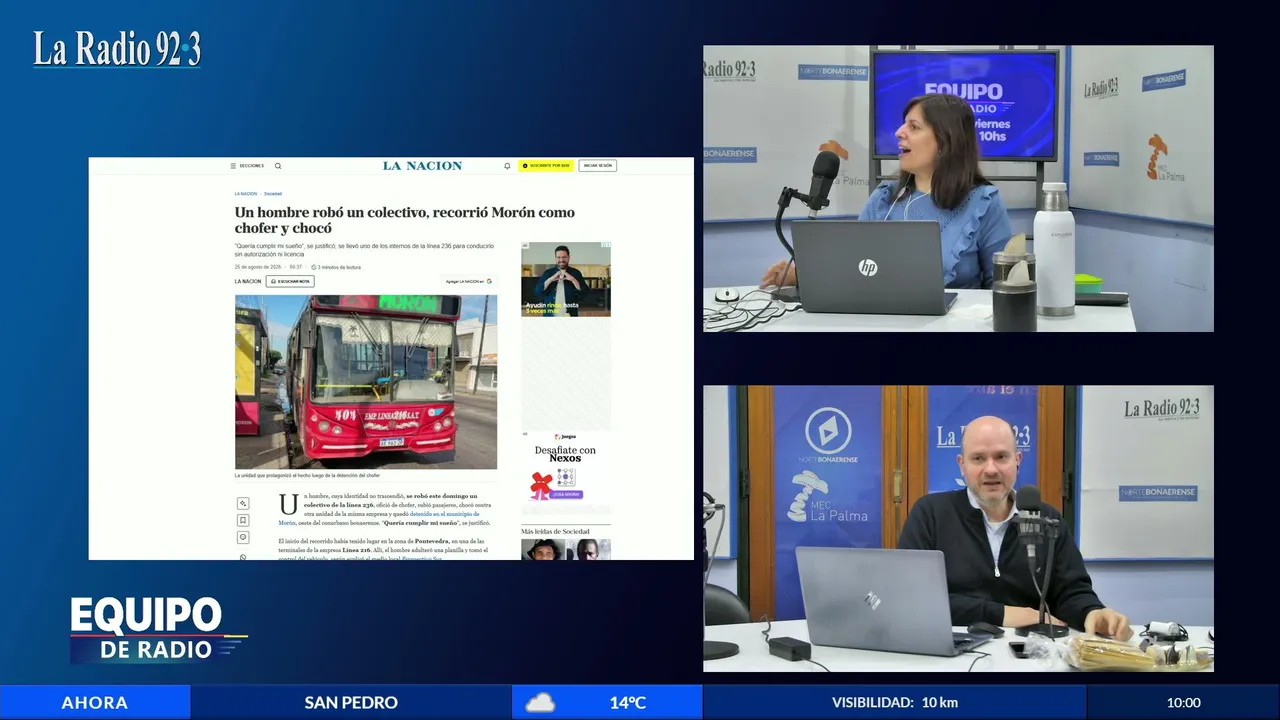Click the Jugá Ahora button for Nexos
Image resolution: width=1280 pixels, height=720 pixels.
(x=566, y=494)
